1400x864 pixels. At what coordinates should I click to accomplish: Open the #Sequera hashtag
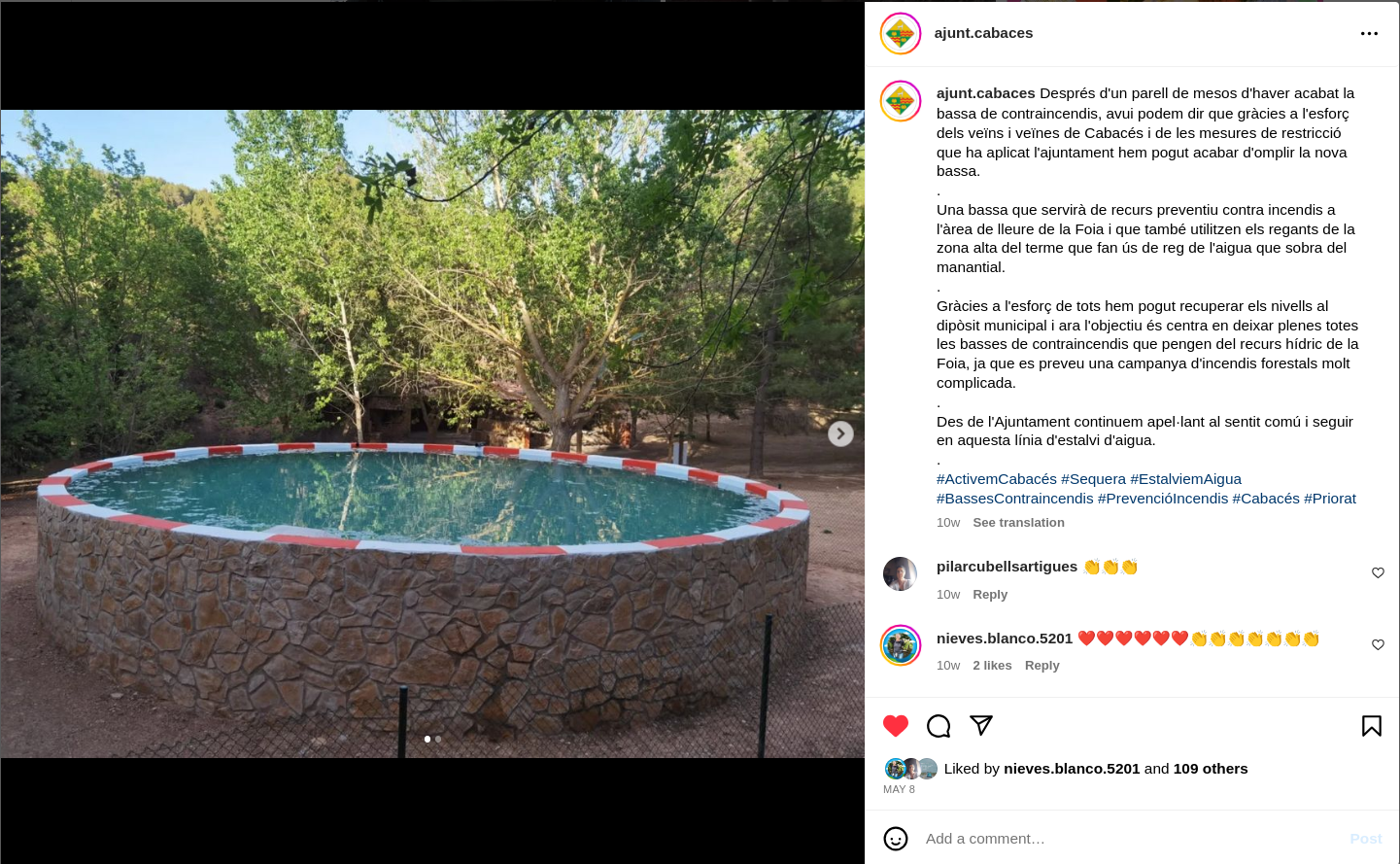point(1093,479)
